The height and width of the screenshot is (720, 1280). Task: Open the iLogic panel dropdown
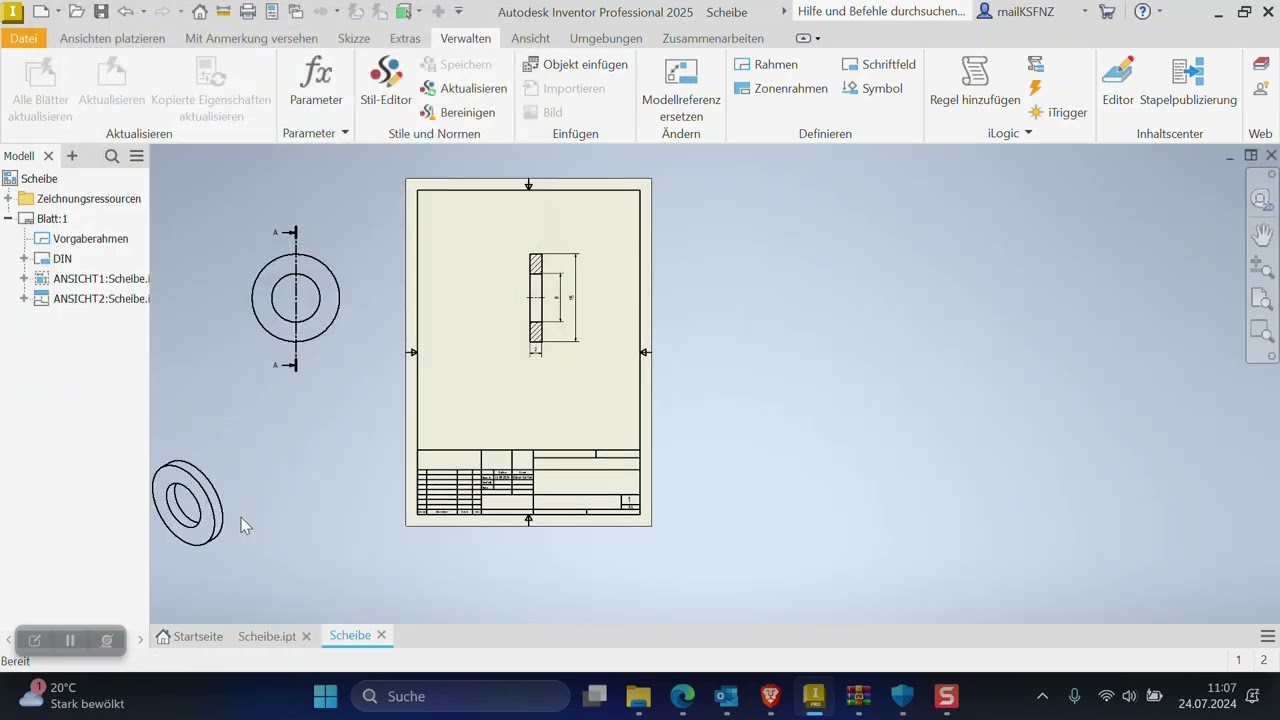(x=1028, y=133)
